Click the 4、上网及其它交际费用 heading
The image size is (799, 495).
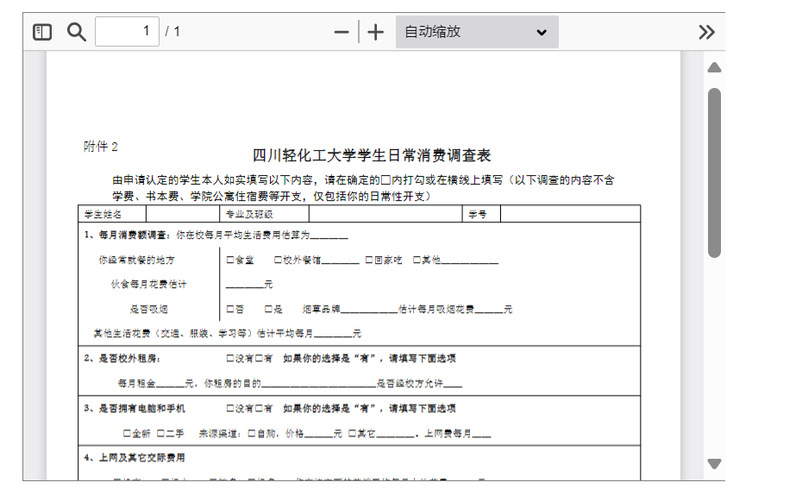pos(135,458)
